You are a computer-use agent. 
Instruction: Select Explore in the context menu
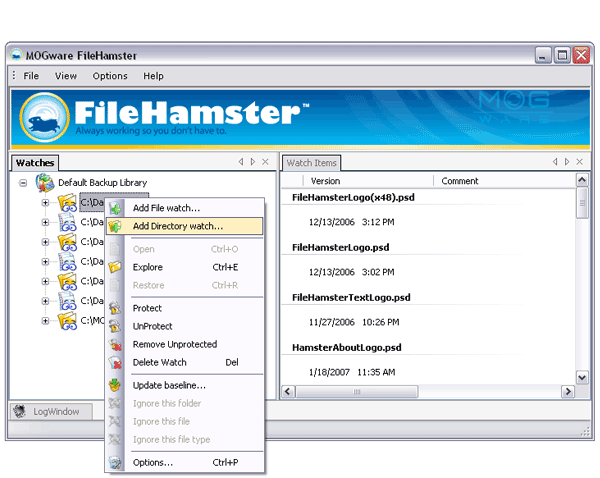coord(185,267)
